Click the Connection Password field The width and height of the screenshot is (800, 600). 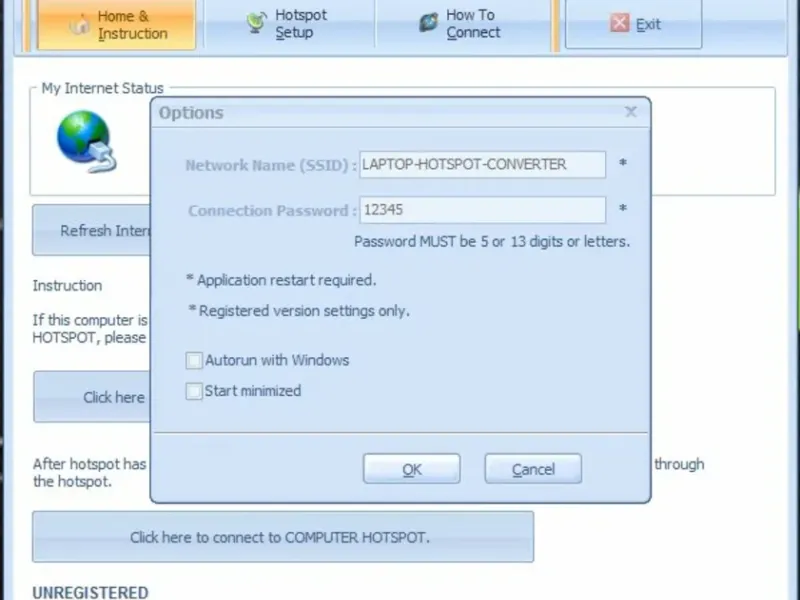tap(483, 210)
